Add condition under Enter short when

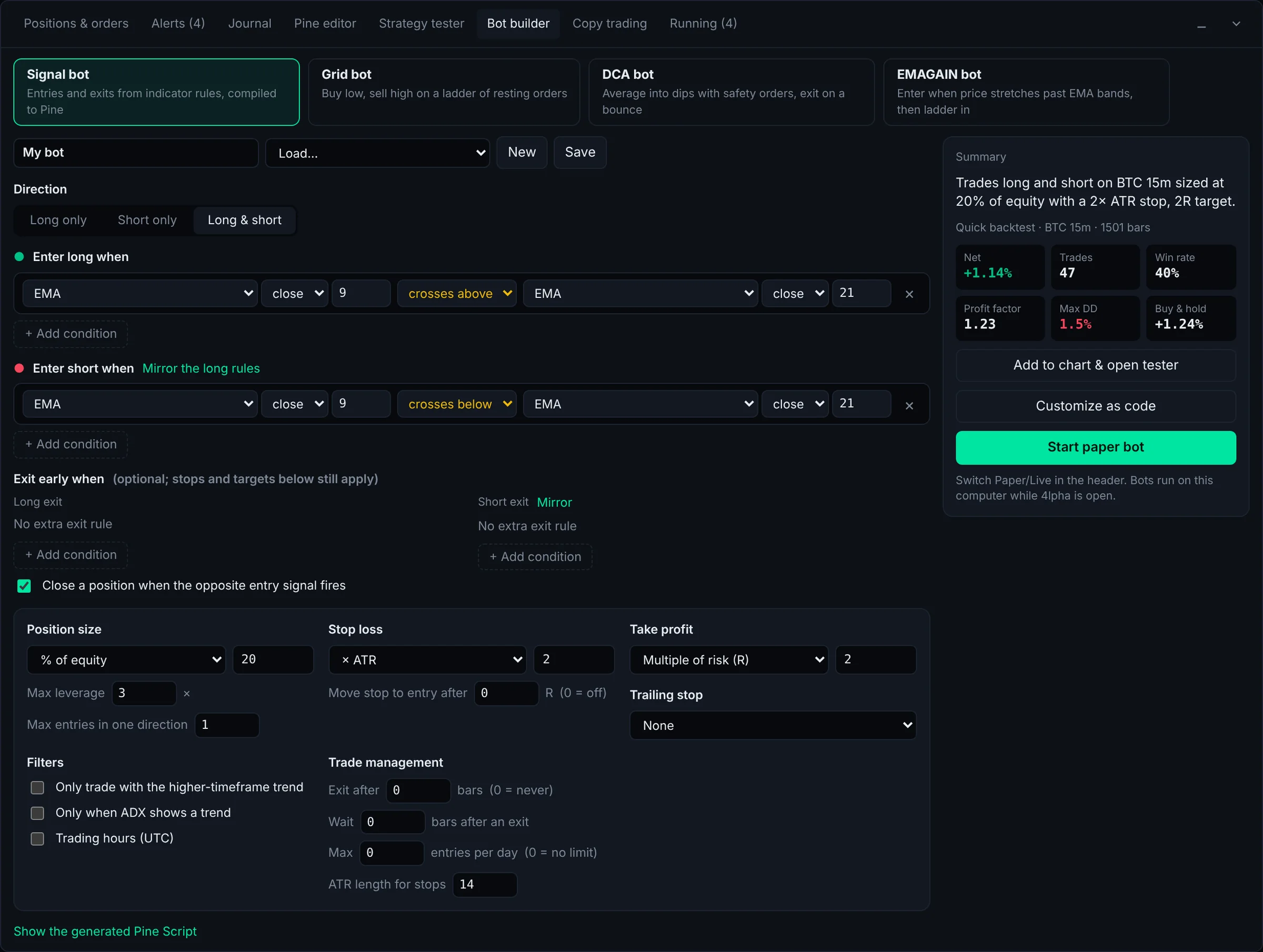[x=71, y=444]
